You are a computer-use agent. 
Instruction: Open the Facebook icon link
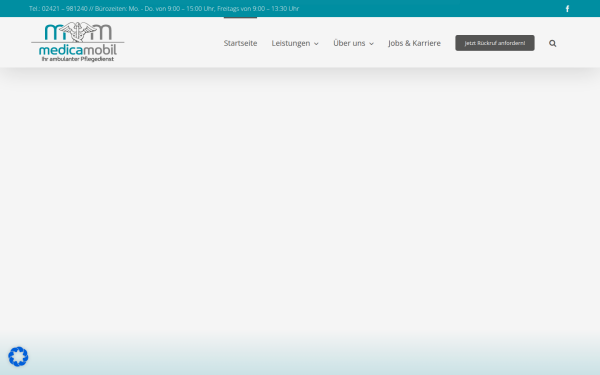click(x=567, y=8)
